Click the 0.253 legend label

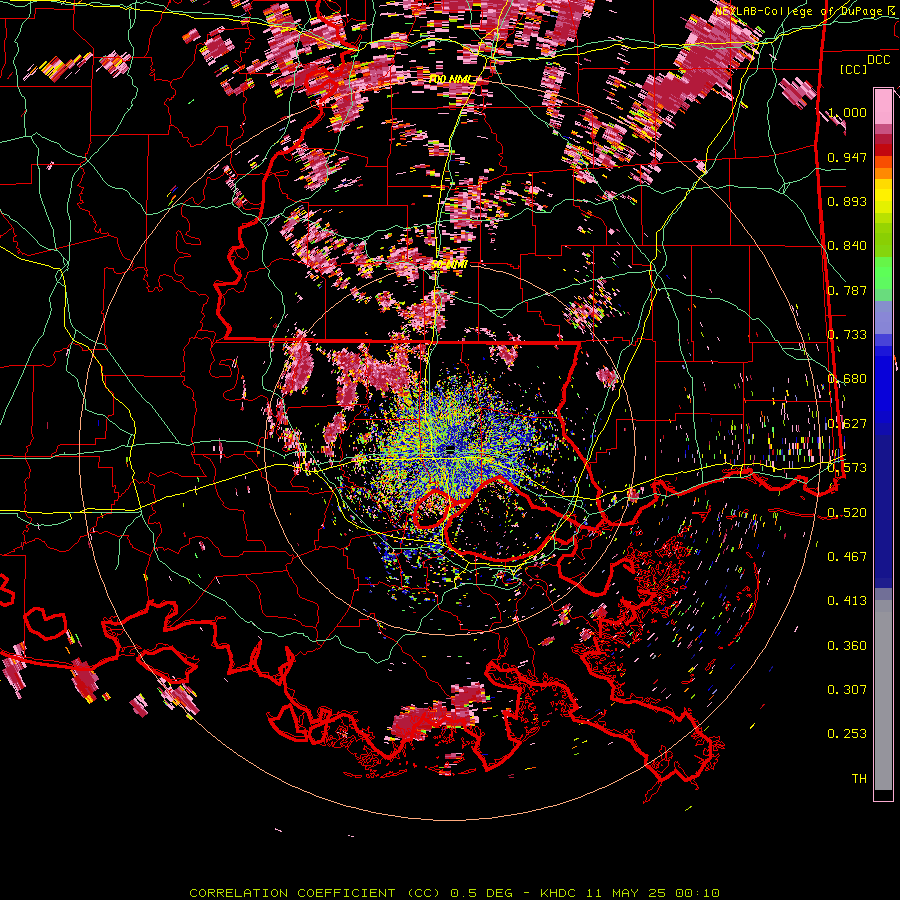(847, 734)
